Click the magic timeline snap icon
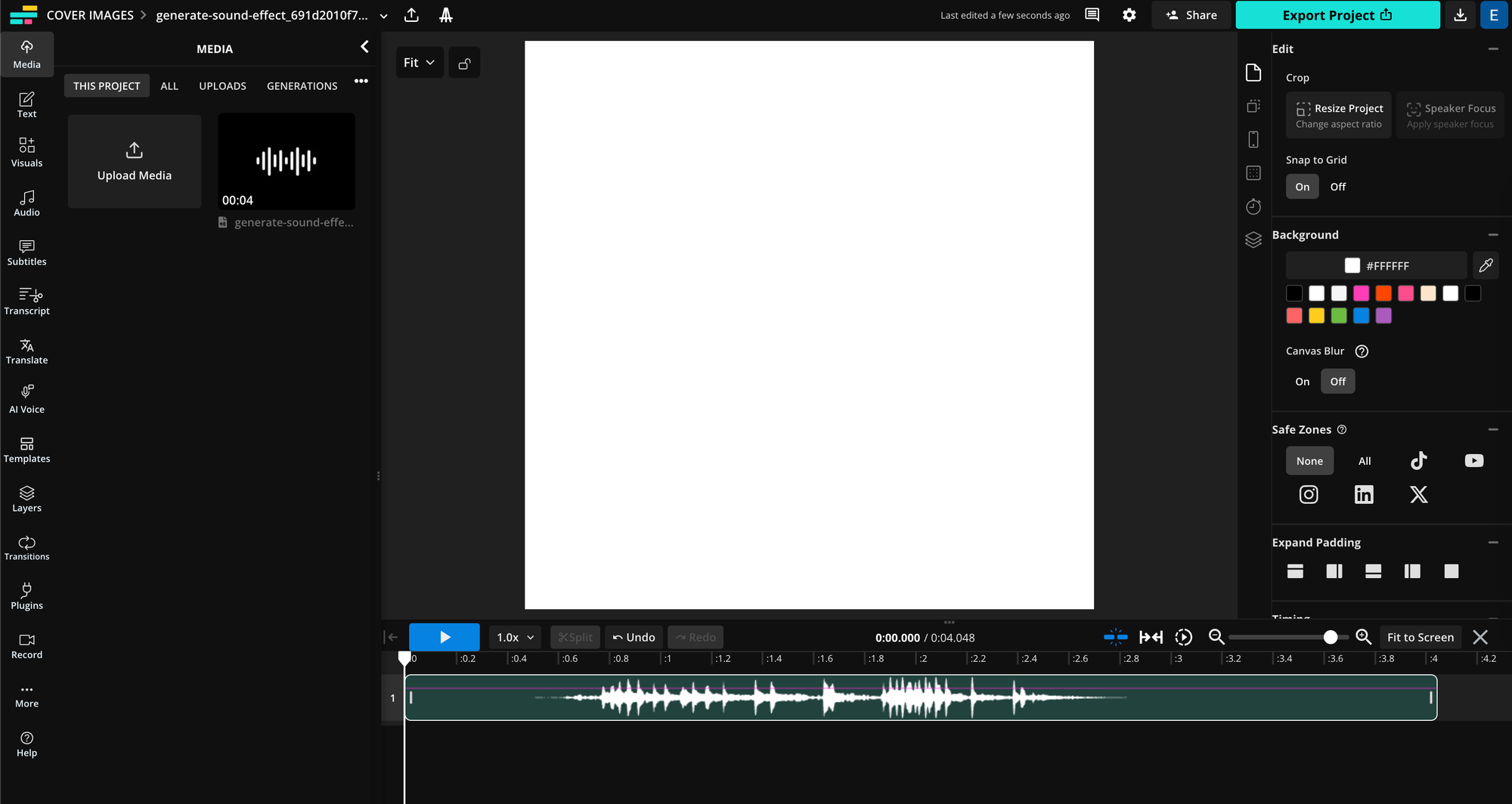Viewport: 1512px width, 804px height. [1115, 637]
